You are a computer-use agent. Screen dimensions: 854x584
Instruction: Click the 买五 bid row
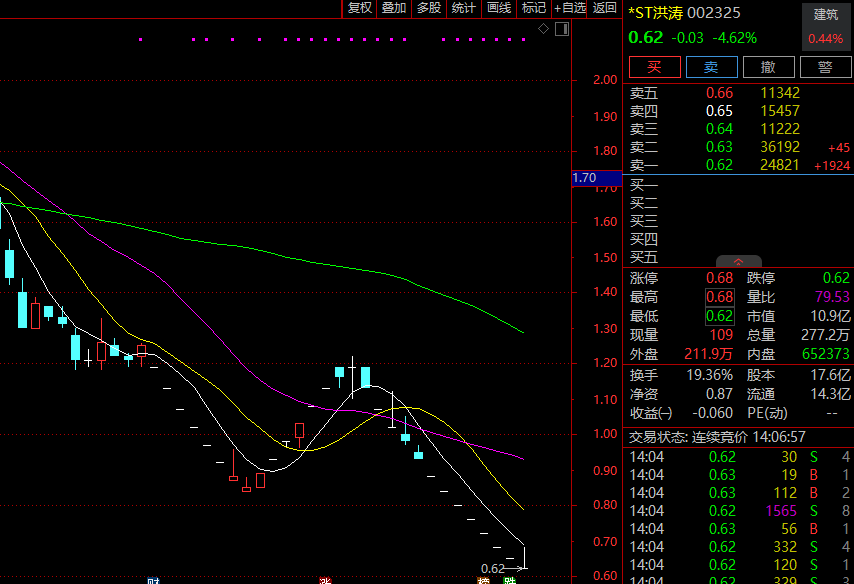(738, 257)
